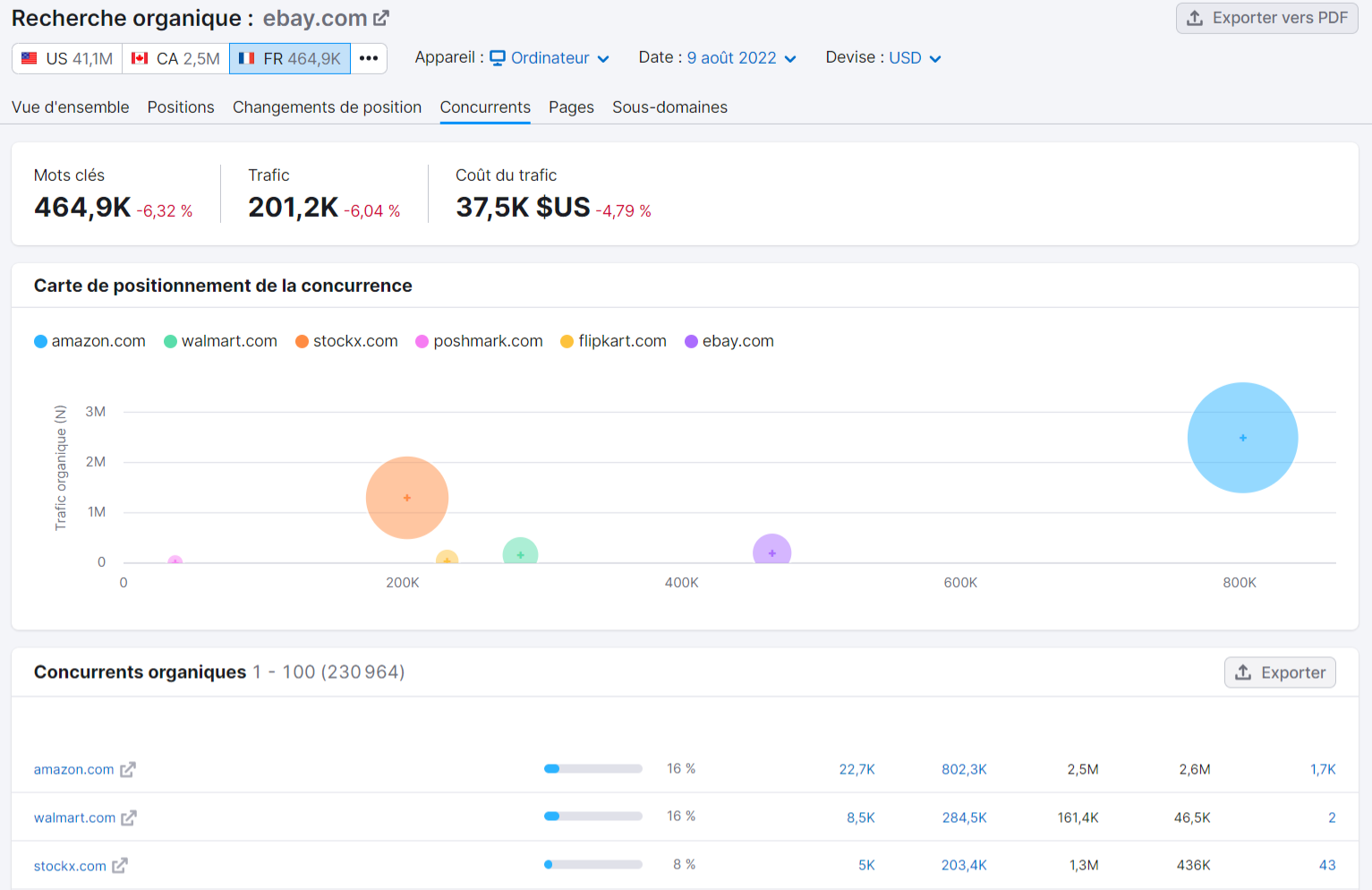Click walmart.com competition level bar
The width and height of the screenshot is (1372, 890).
(x=593, y=817)
